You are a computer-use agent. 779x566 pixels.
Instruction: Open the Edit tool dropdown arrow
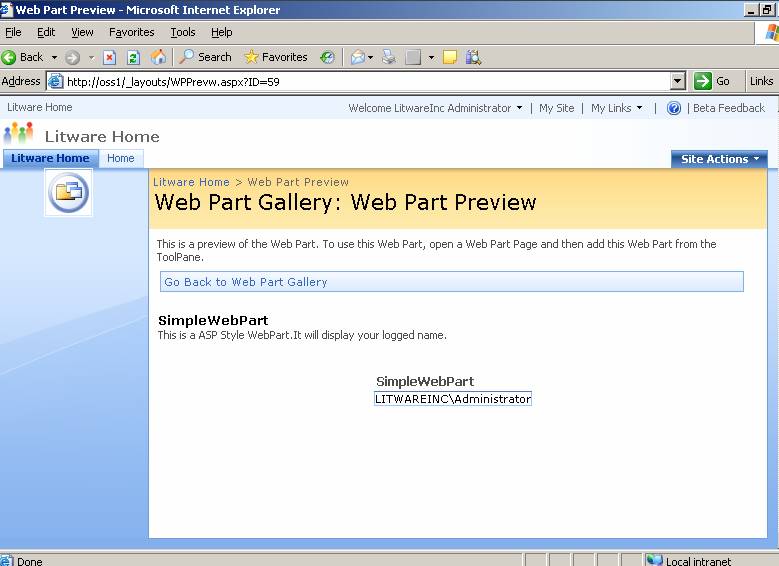pyautogui.click(x=431, y=58)
